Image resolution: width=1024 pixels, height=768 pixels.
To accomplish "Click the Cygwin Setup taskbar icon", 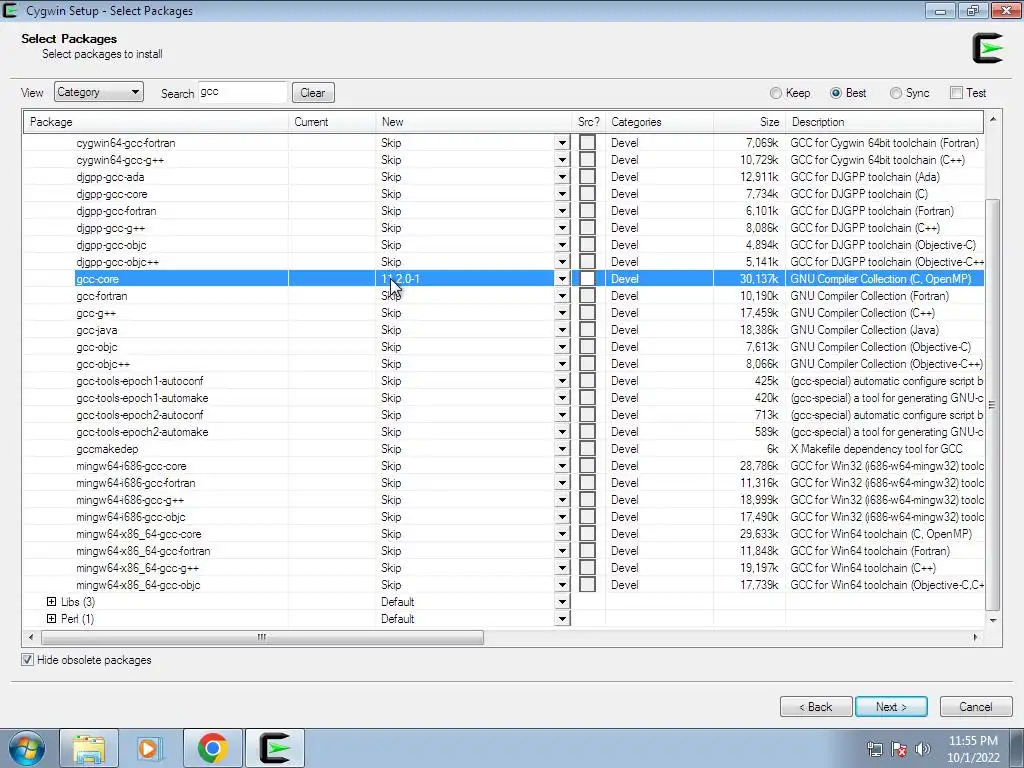I will (274, 748).
